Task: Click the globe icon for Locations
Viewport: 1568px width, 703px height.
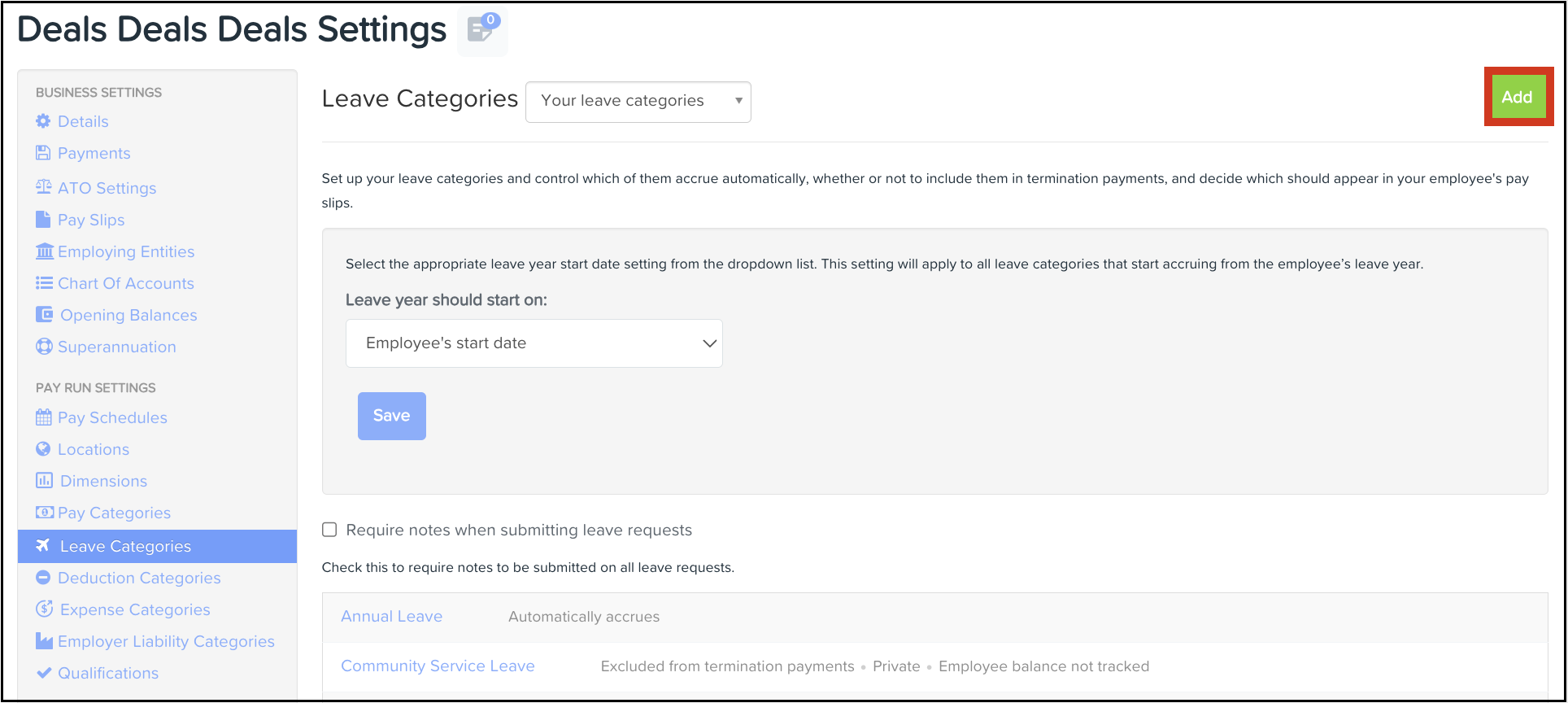Action: (43, 449)
